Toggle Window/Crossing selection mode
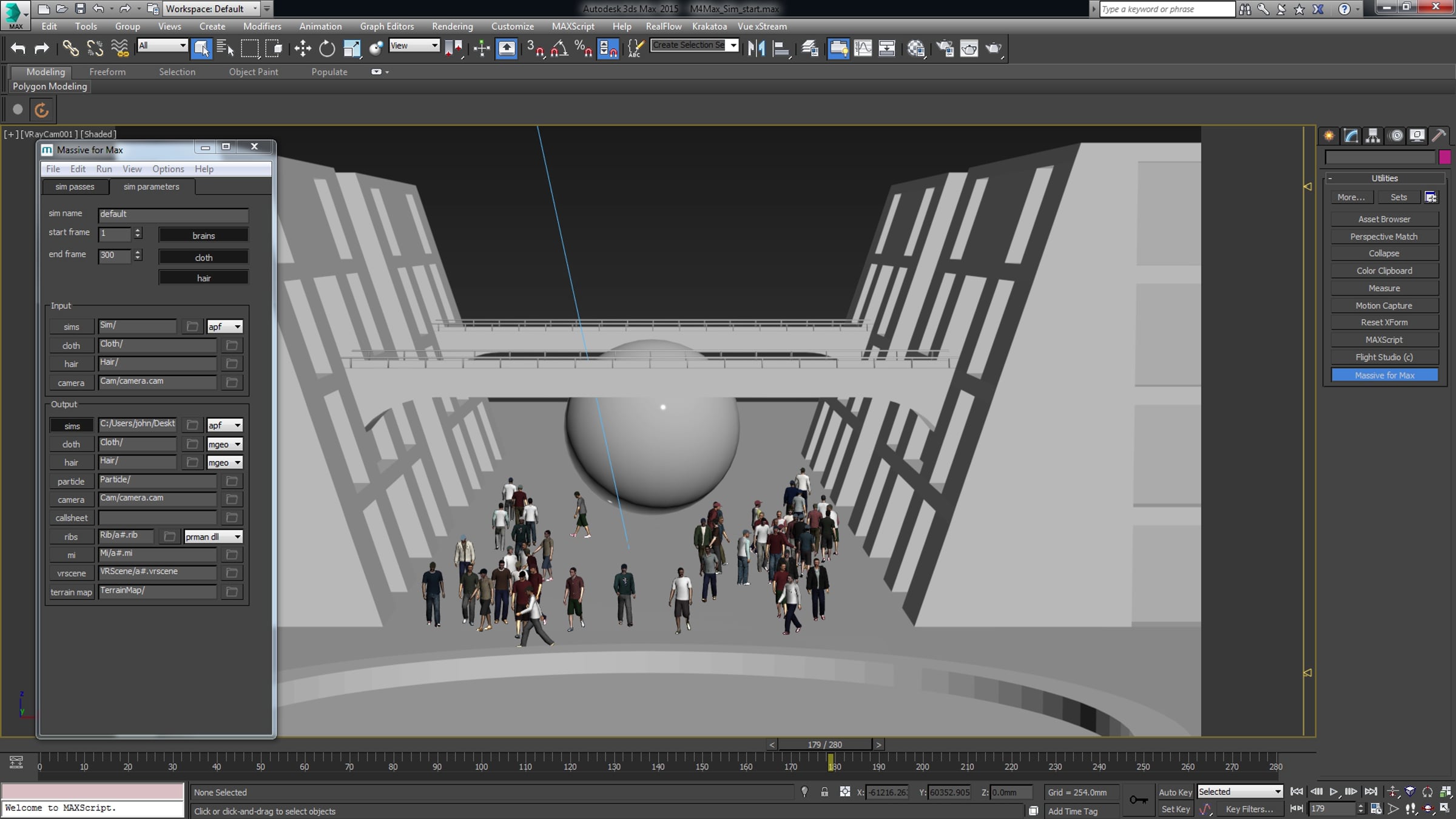Image resolution: width=1456 pixels, height=819 pixels. [274, 48]
